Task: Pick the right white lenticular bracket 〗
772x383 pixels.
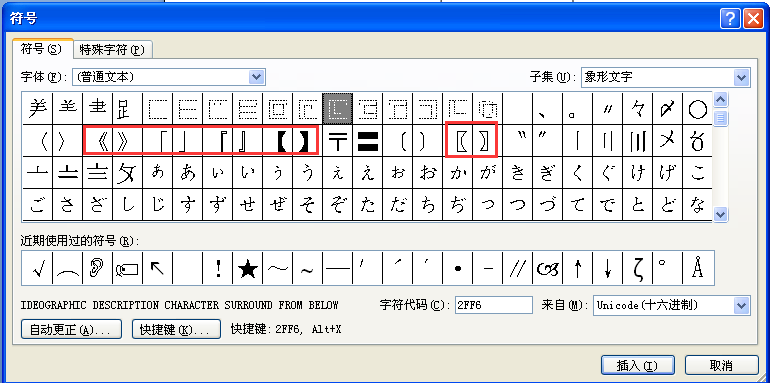Action: pyautogui.click(x=488, y=140)
